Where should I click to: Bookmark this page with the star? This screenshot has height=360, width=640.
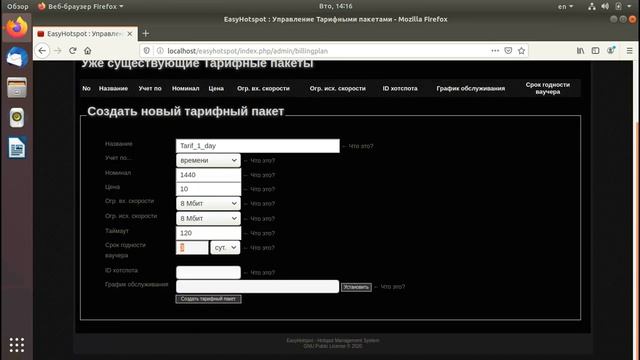tap(521, 51)
